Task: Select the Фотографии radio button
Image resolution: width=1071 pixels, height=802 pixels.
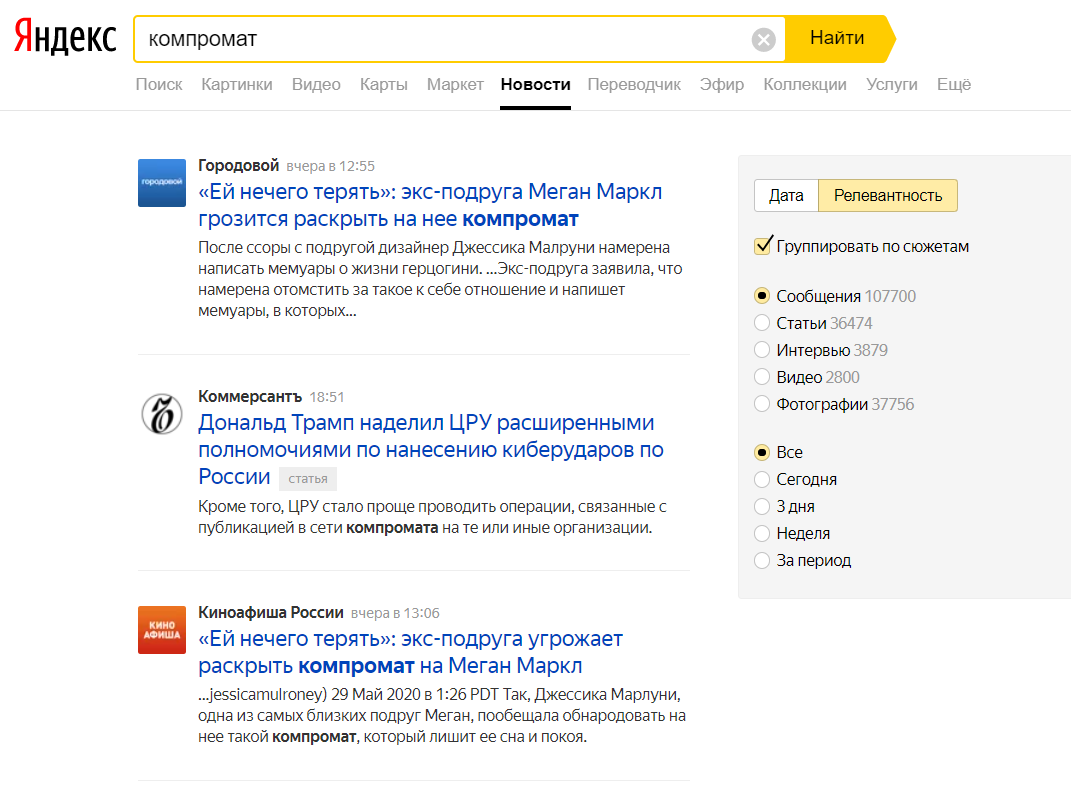Action: 762,404
